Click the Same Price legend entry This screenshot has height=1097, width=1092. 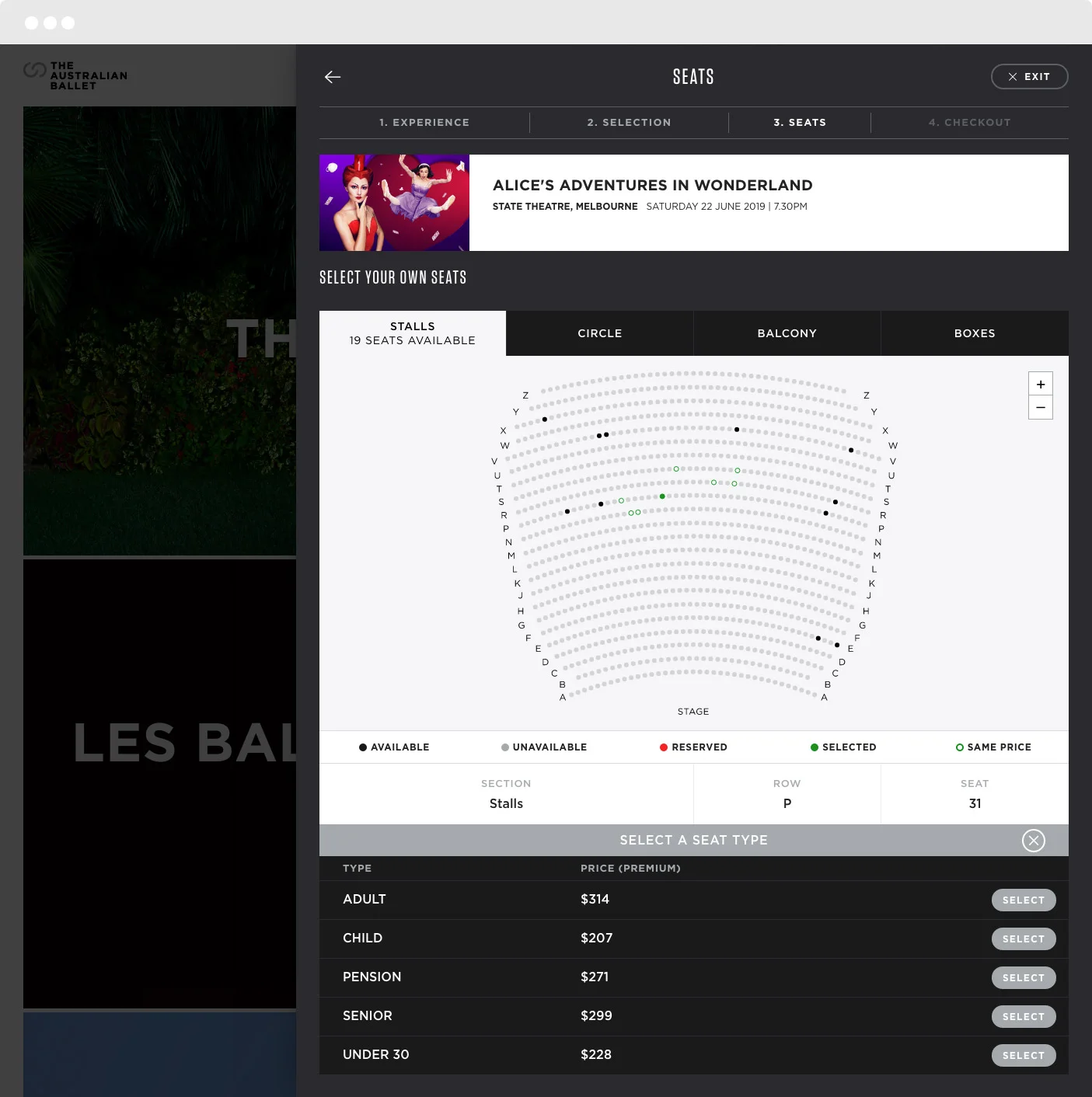993,747
